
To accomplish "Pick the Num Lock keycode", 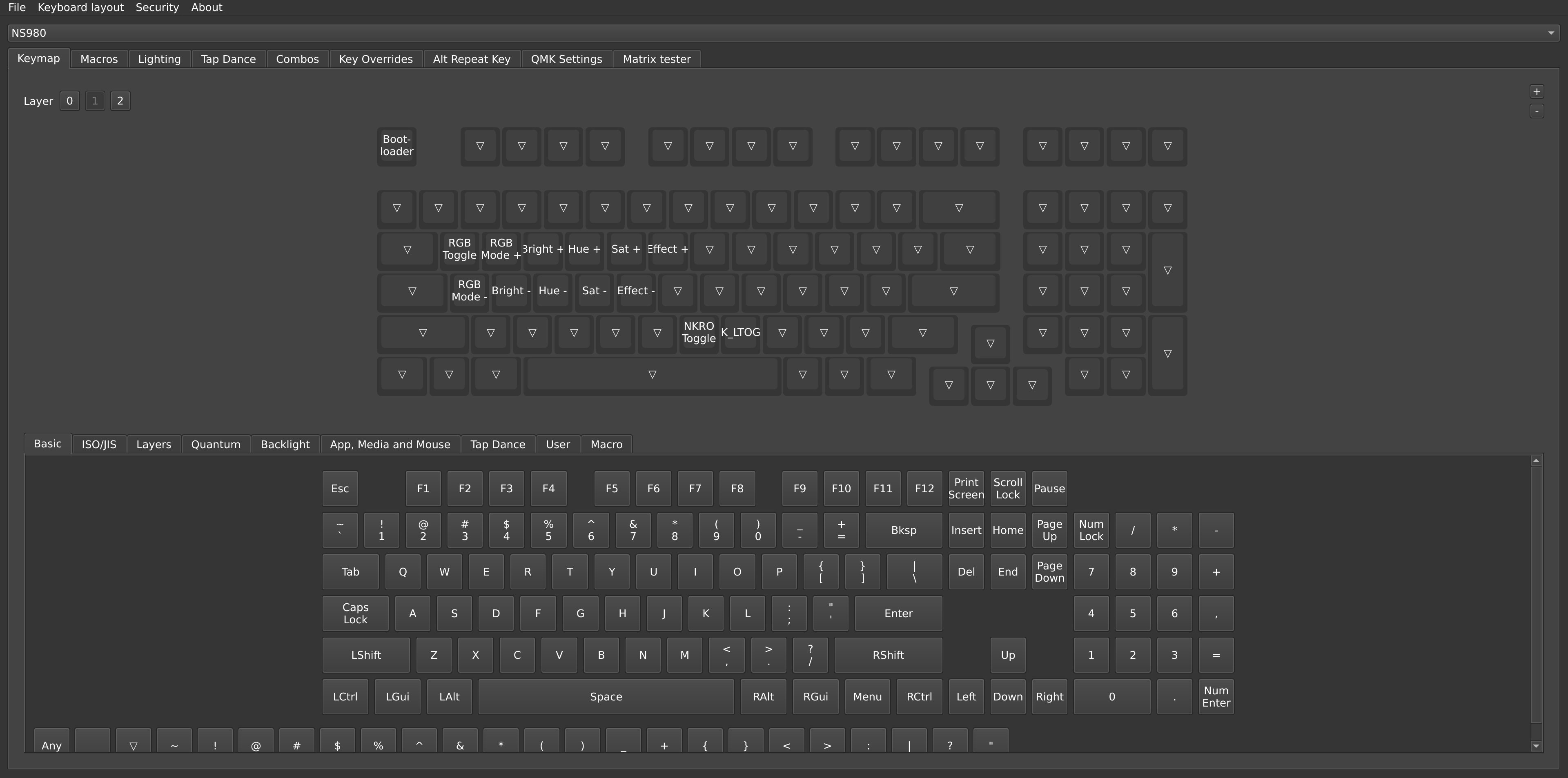I will tap(1091, 530).
